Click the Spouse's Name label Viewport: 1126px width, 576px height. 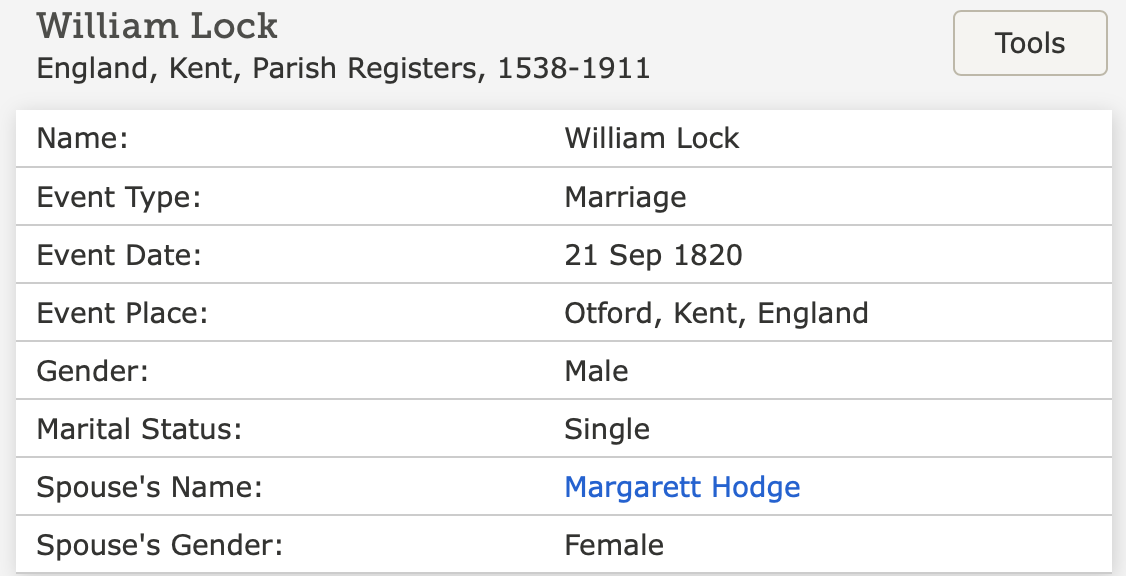pos(149,487)
